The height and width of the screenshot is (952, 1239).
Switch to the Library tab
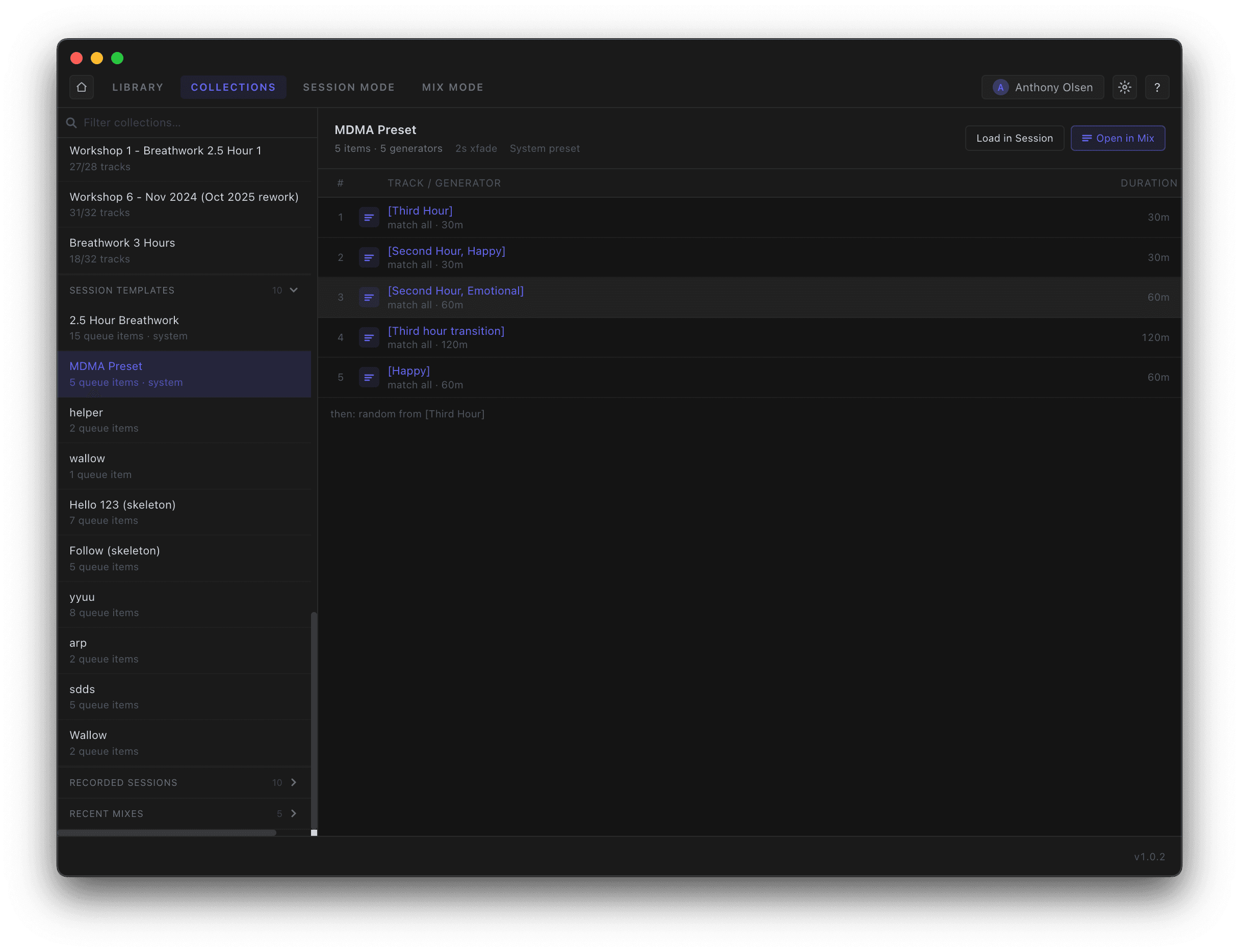138,87
